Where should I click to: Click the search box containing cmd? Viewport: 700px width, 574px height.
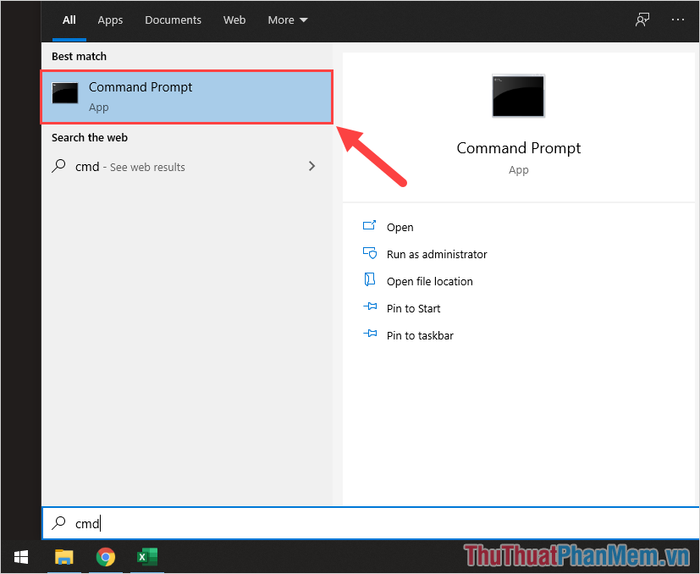[371, 523]
